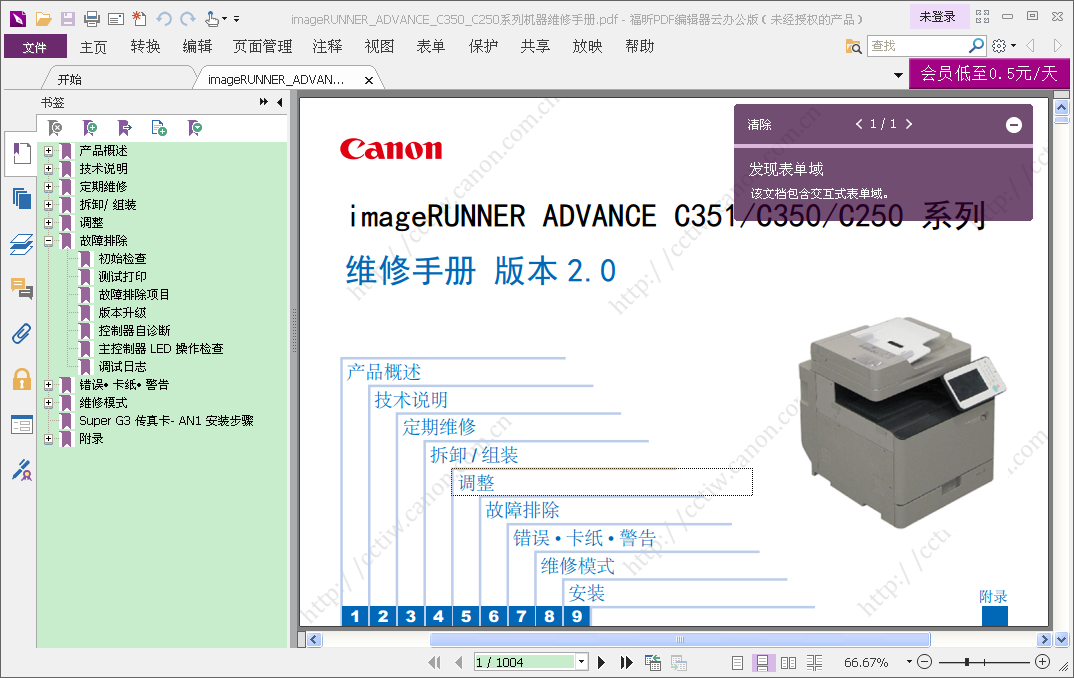Open the Digital Signatures side panel
This screenshot has width=1074, height=678.
point(21,470)
